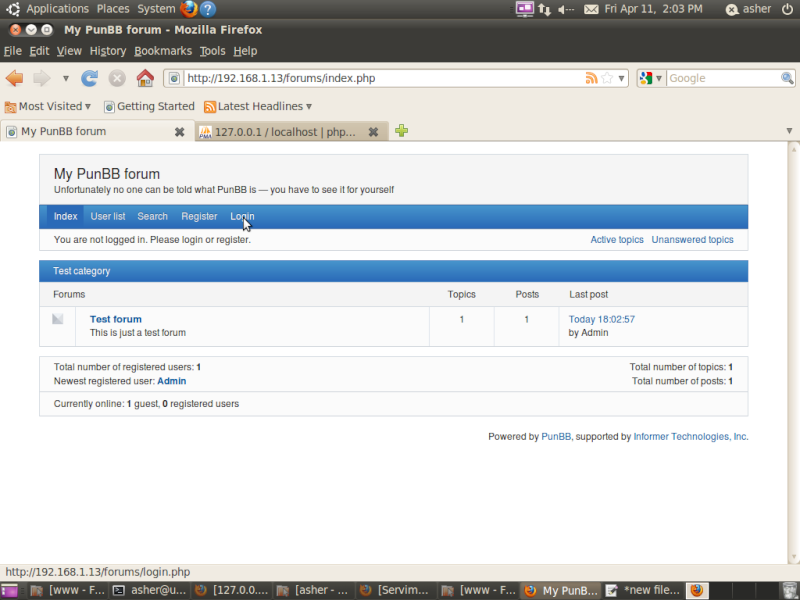Open the System menu in top panel
The height and width of the screenshot is (600, 800).
[x=156, y=9]
